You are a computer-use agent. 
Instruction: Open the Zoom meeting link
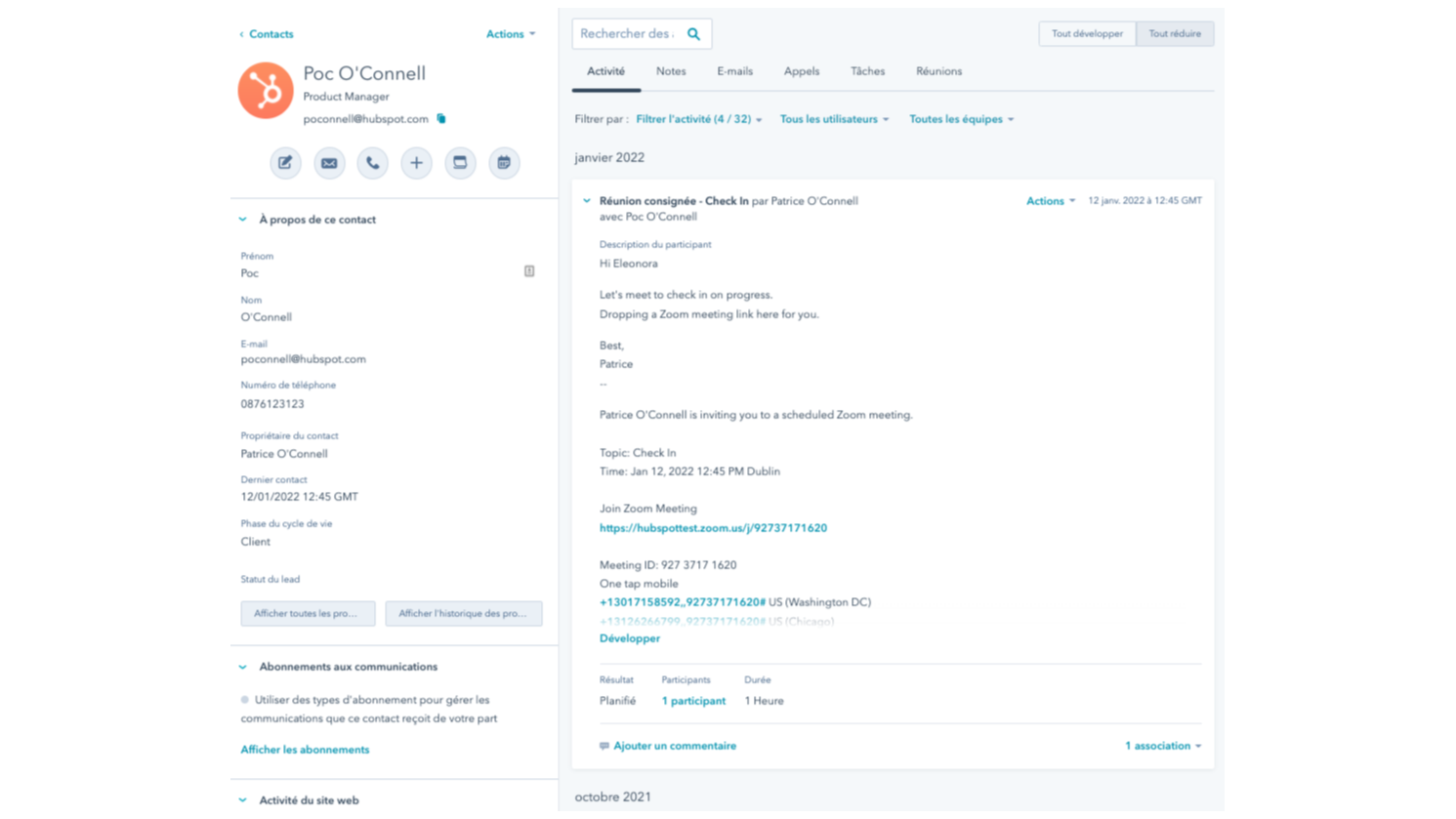pos(714,527)
